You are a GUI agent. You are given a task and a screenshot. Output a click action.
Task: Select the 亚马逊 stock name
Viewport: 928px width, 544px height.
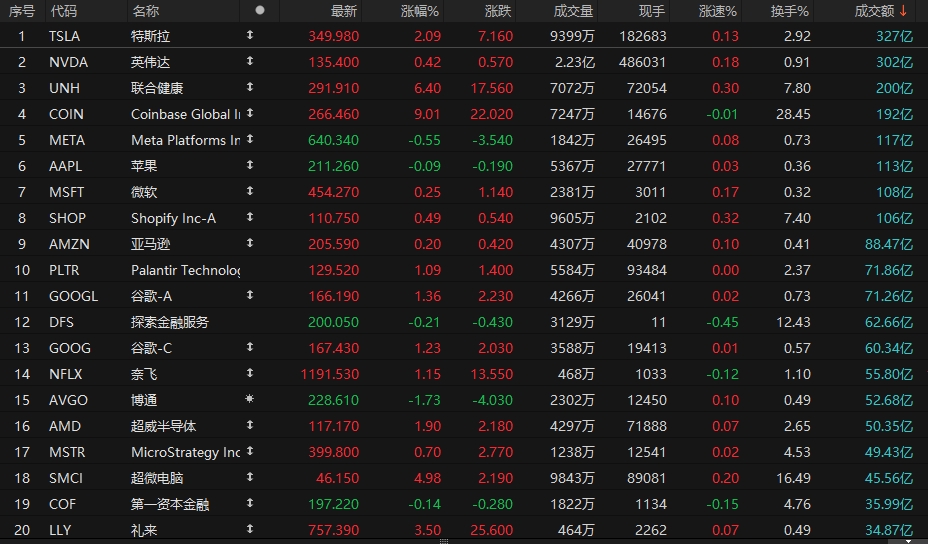pyautogui.click(x=150, y=244)
